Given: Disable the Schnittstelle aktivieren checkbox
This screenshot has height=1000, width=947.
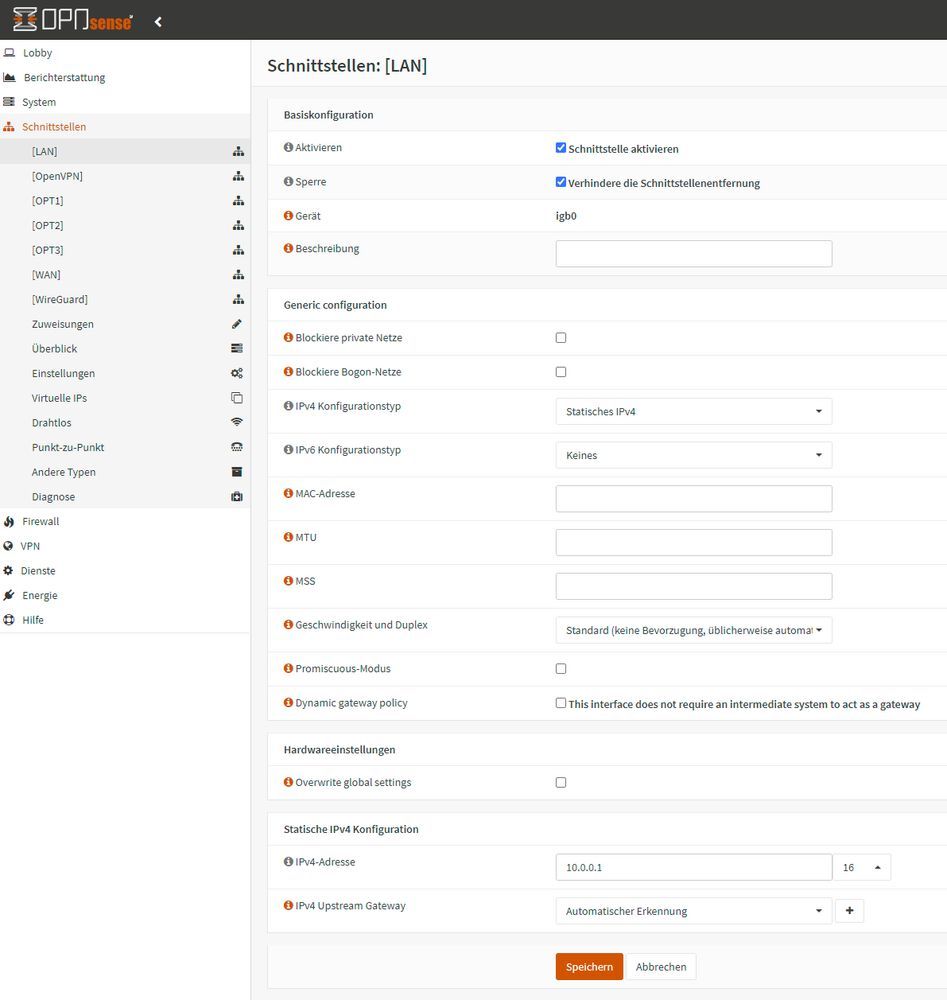Looking at the screenshot, I should tap(561, 148).
